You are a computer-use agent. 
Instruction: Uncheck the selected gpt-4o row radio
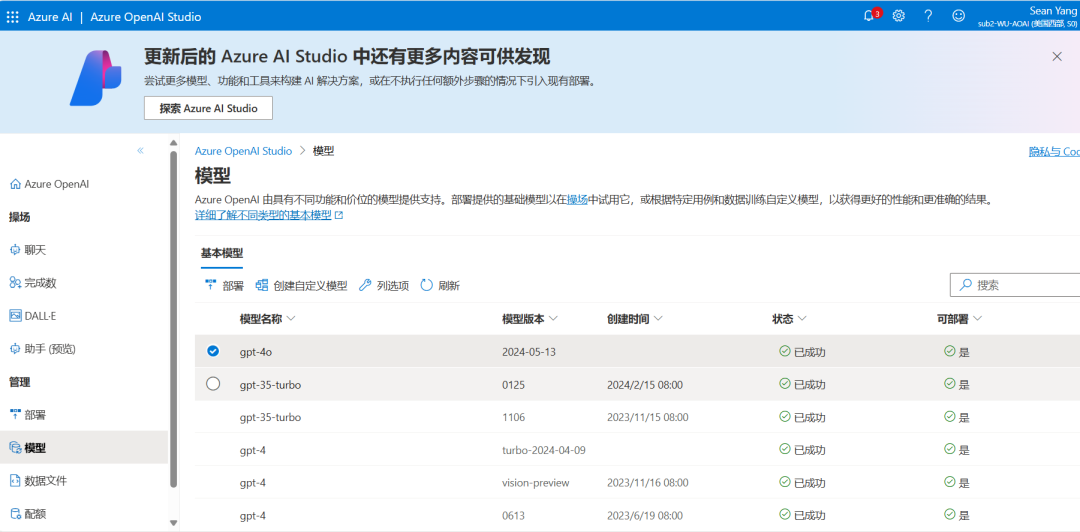[213, 351]
